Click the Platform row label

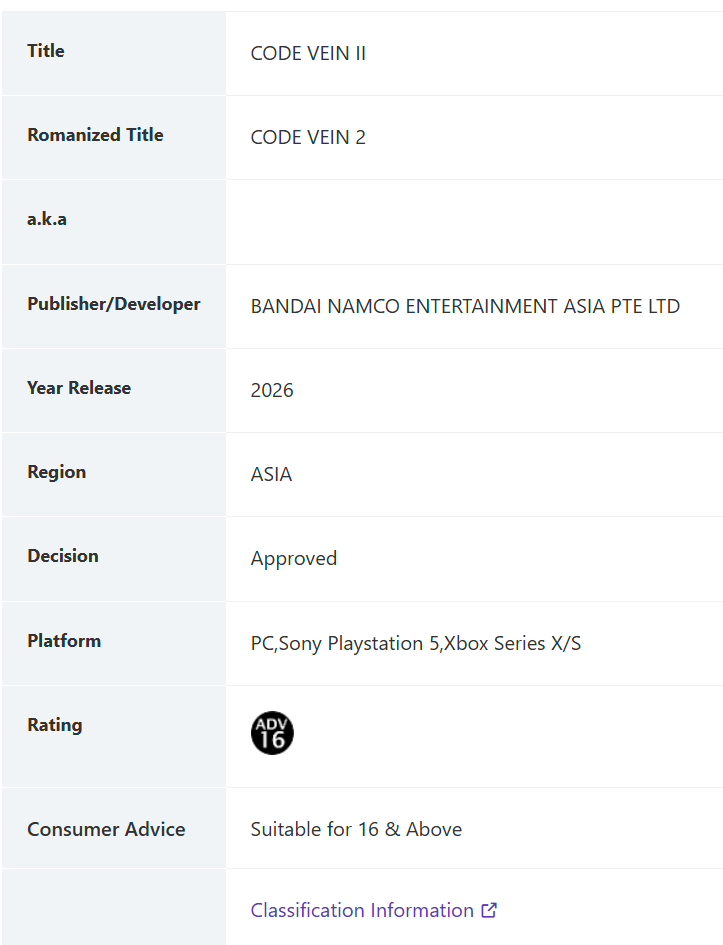coord(64,641)
